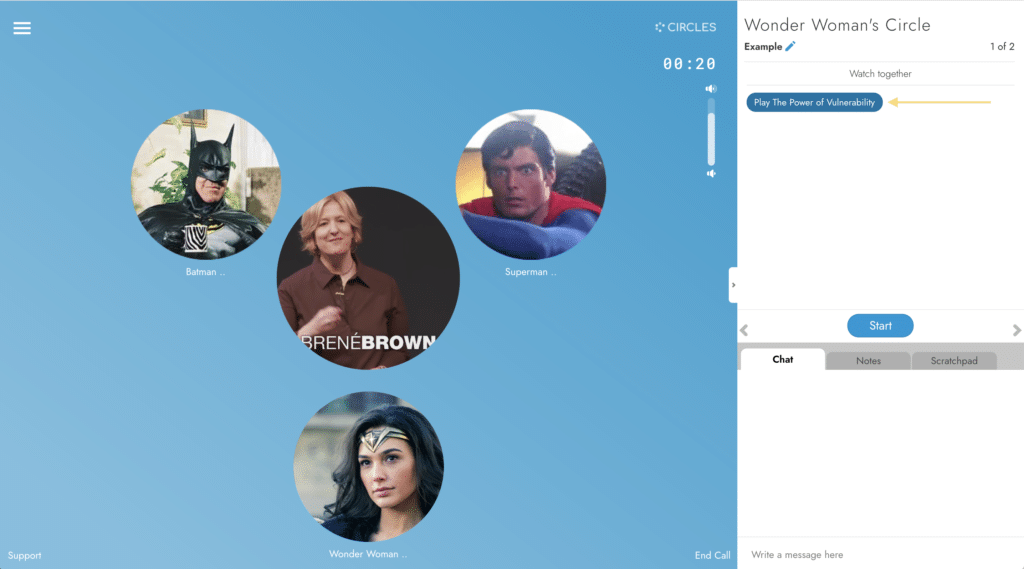Click the volume down speaker icon
The height and width of the screenshot is (569, 1024).
coord(711,173)
